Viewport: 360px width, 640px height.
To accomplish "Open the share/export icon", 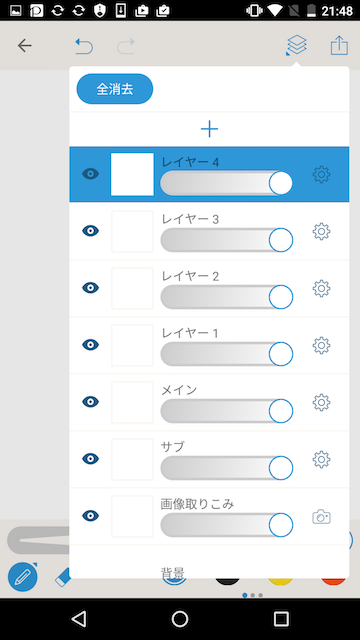I will coord(339,45).
